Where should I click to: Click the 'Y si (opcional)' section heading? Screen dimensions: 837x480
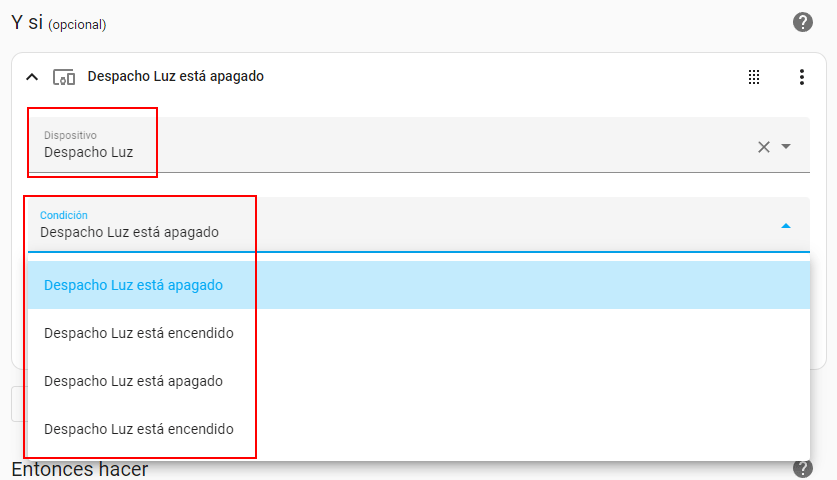(x=59, y=22)
